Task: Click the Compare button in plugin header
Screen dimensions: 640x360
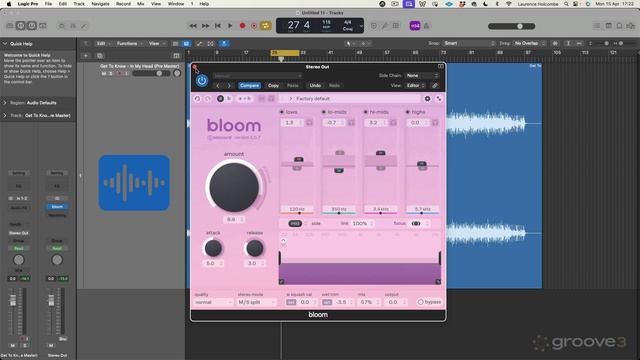Action: pos(249,86)
